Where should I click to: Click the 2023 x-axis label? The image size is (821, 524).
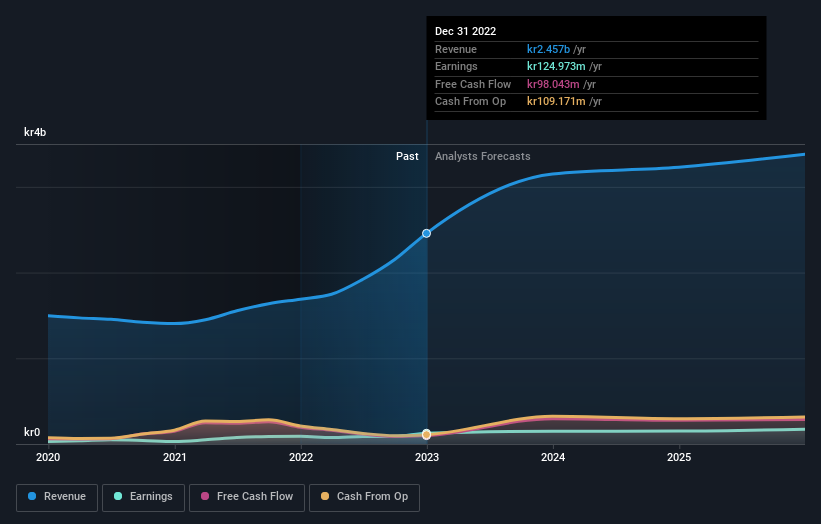click(x=427, y=458)
